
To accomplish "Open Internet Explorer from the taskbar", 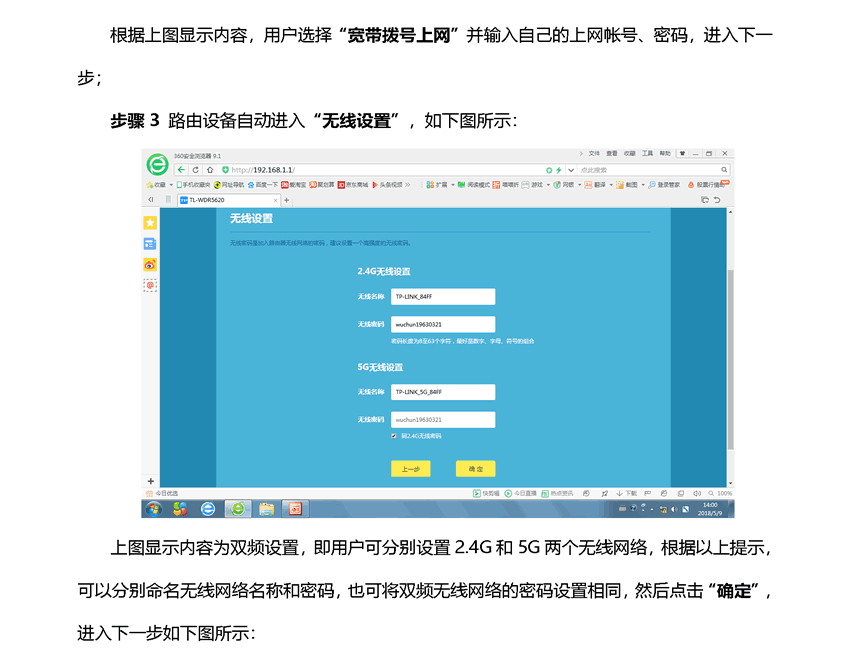I will 208,509.
